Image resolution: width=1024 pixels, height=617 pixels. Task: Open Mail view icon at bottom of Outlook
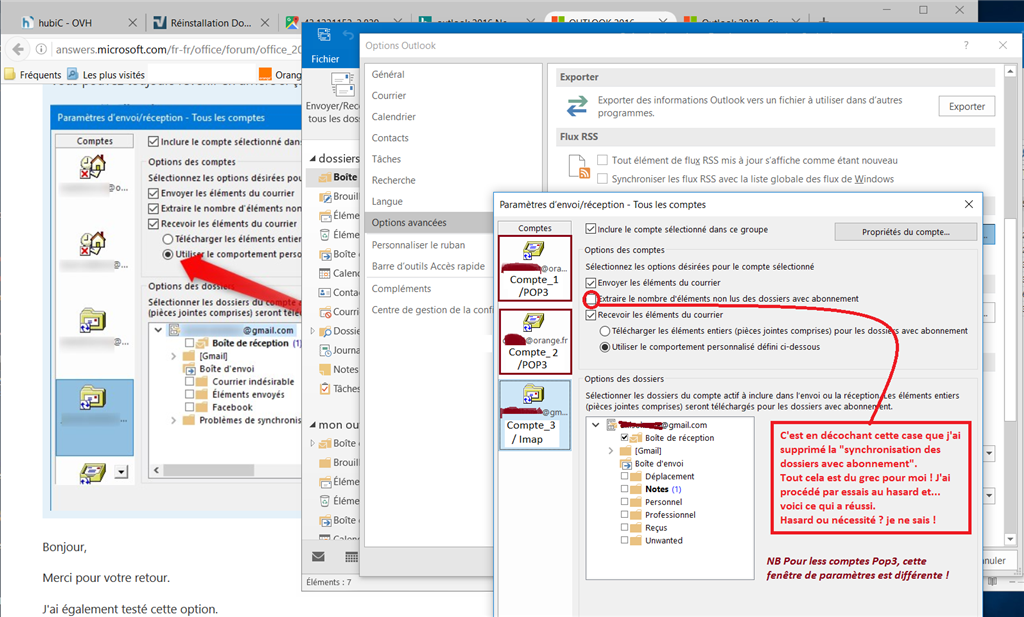[x=318, y=557]
